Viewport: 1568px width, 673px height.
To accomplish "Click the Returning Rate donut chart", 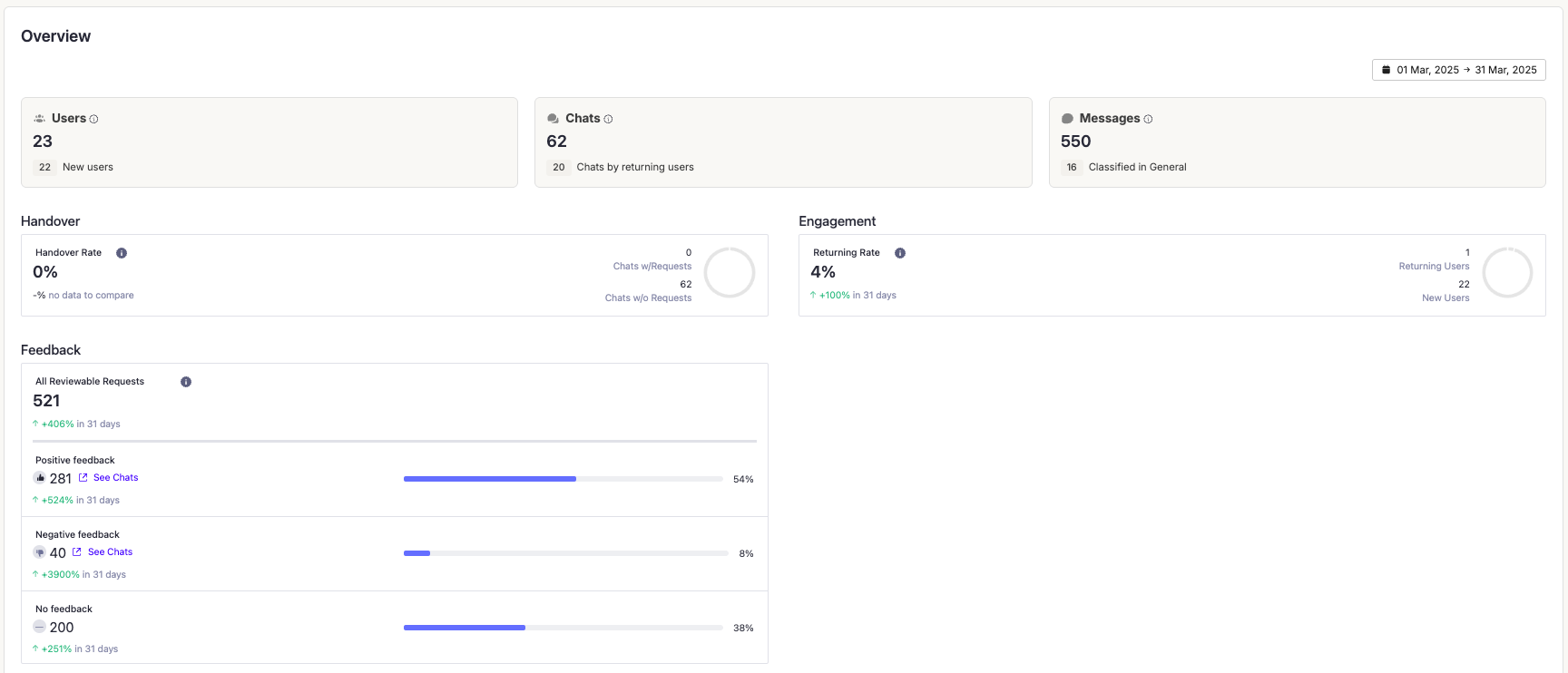I will coord(1507,273).
